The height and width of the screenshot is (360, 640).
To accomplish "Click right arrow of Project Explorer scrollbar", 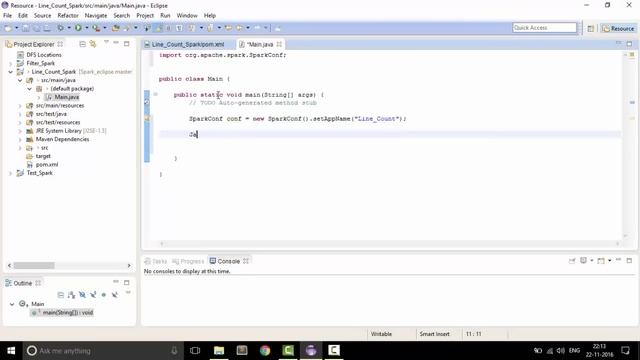I will [x=129, y=265].
